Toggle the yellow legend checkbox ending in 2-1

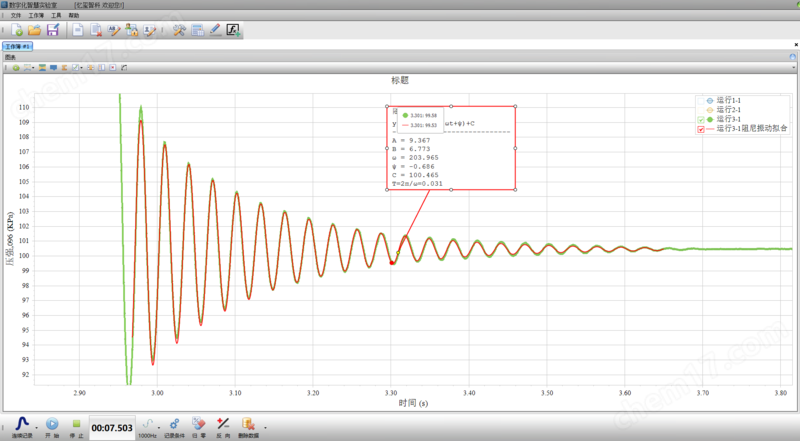coord(701,110)
